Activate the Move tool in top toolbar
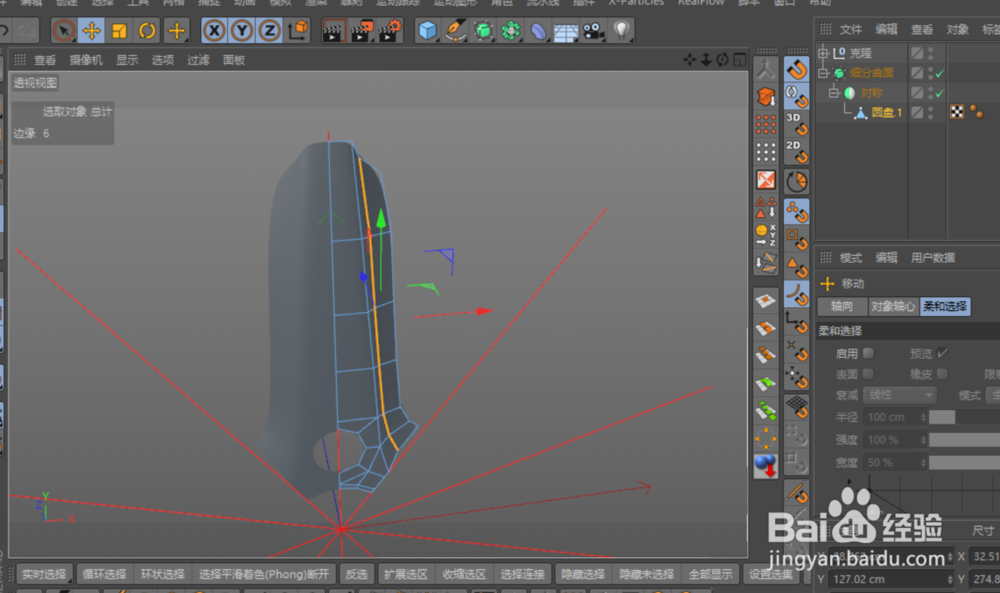The image size is (1000, 593). (x=91, y=30)
